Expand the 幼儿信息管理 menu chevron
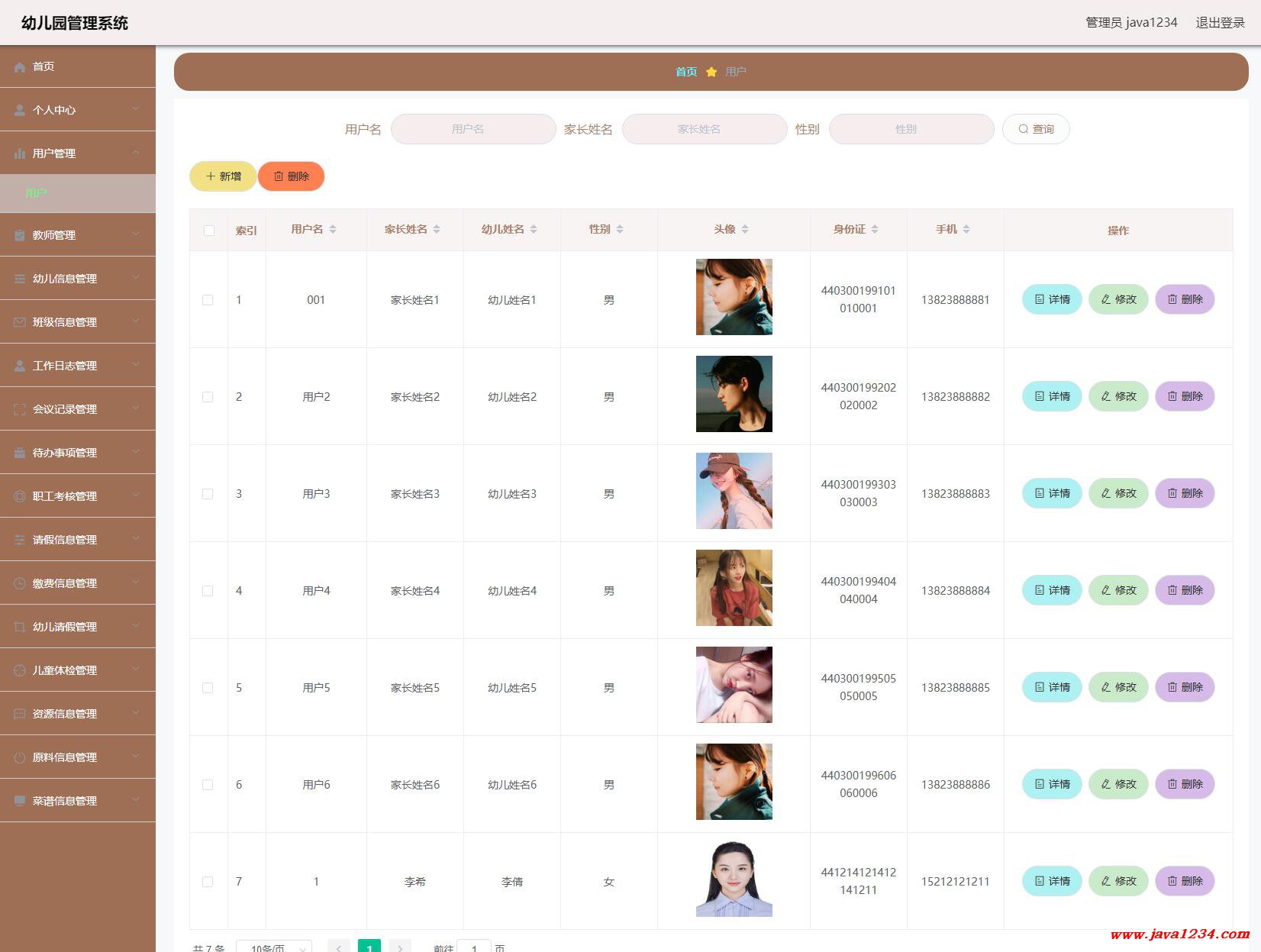This screenshot has height=952, width=1261. point(136,278)
